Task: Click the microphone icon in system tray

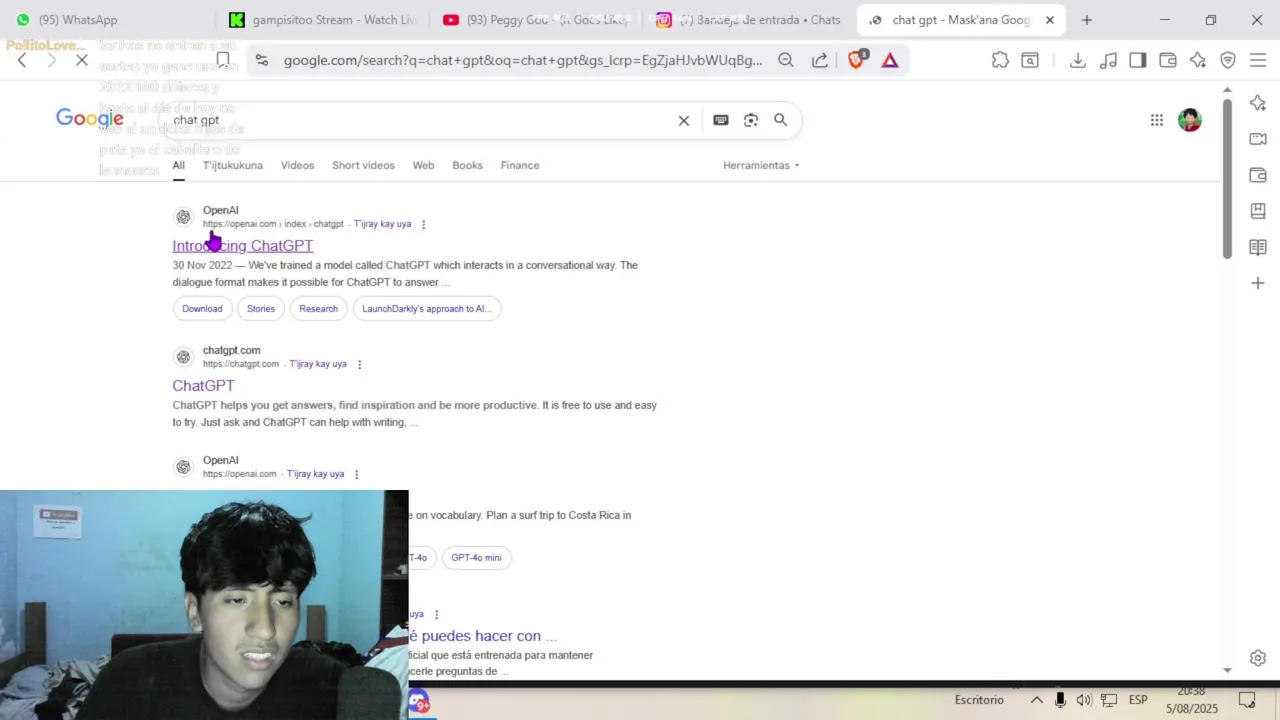Action: pyautogui.click(x=1060, y=700)
